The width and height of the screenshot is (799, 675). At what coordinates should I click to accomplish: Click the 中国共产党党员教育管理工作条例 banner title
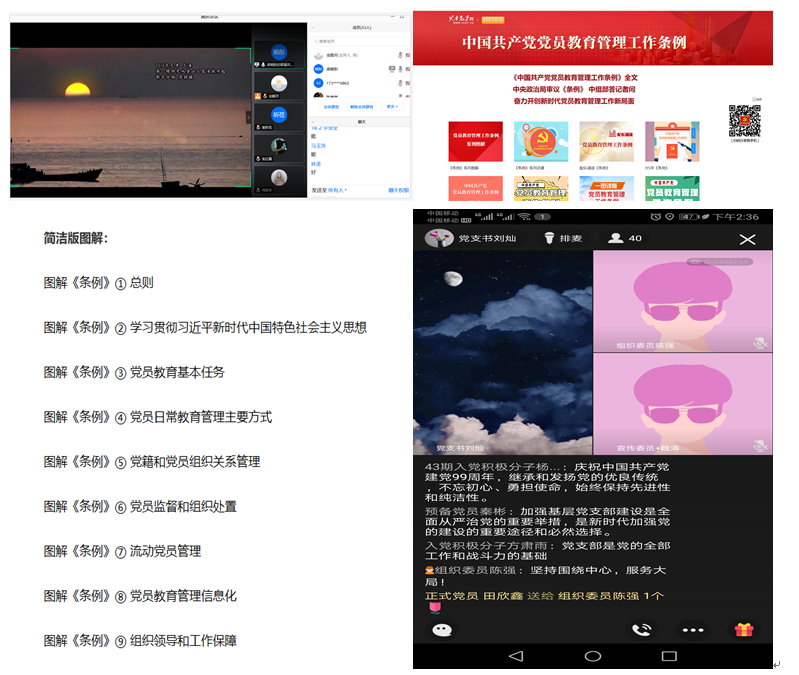[x=574, y=42]
